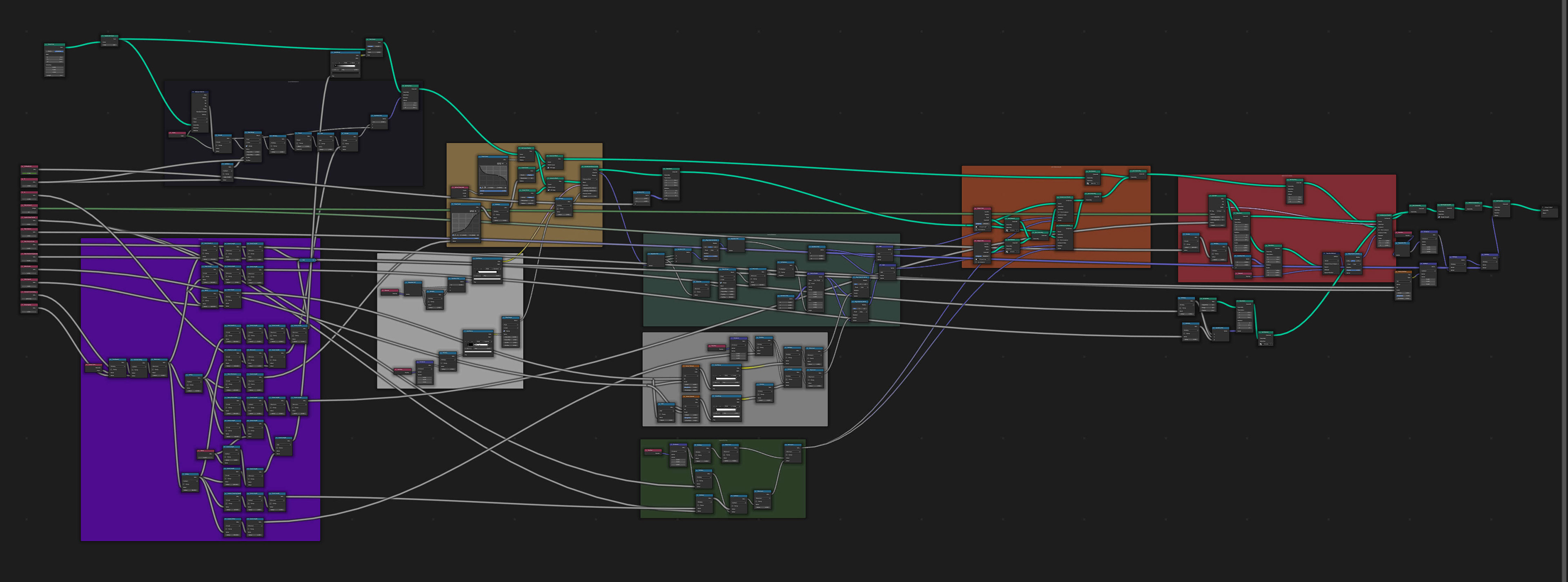Toggle Fill Caps on the upper Curve to Mesh node
This screenshot has height=582, width=1568.
[x=548, y=168]
